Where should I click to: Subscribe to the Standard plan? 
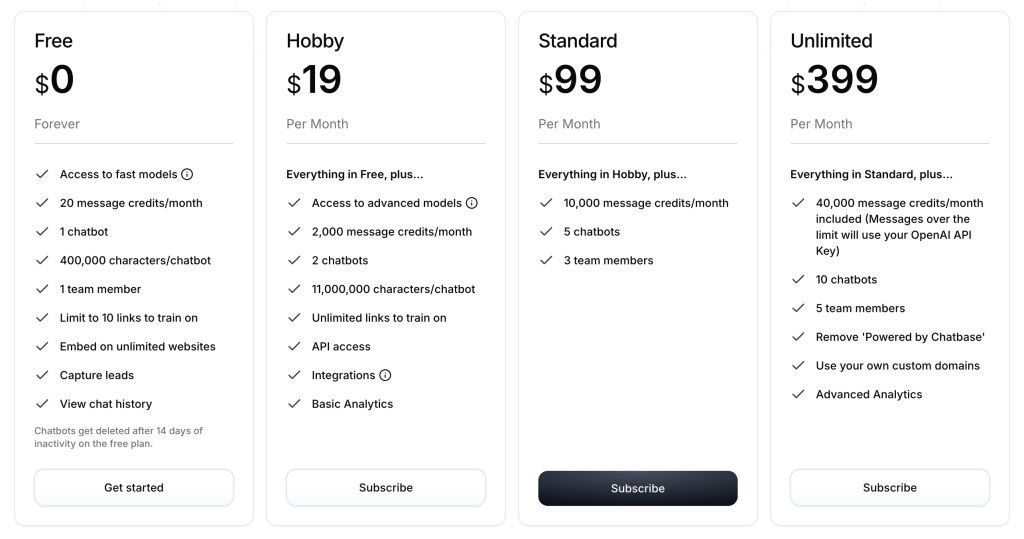click(638, 489)
